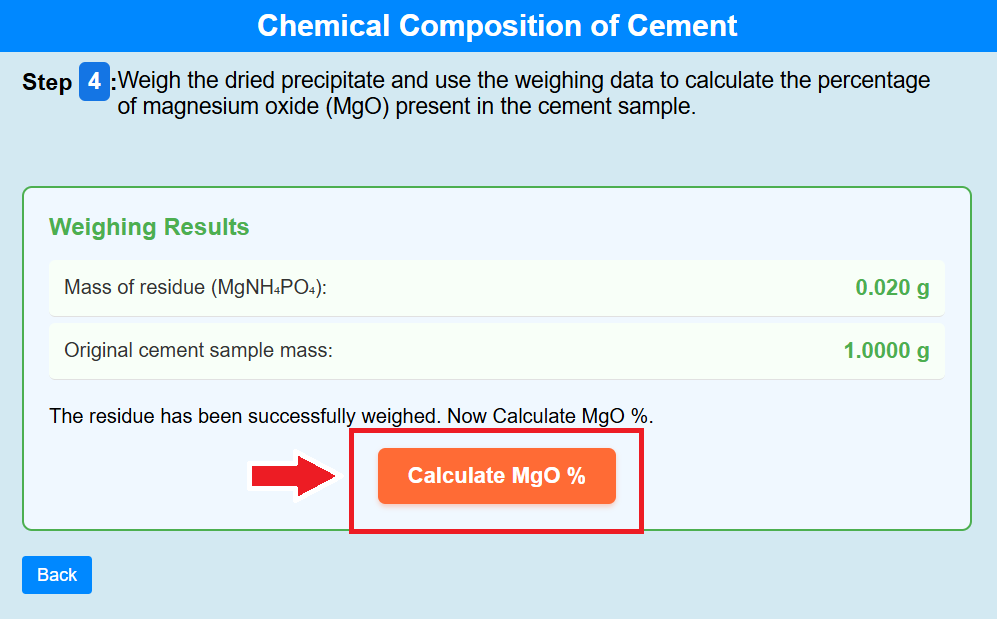Click the "Mass of residue" words
Viewport: 998px width, 620px height.
click(134, 288)
